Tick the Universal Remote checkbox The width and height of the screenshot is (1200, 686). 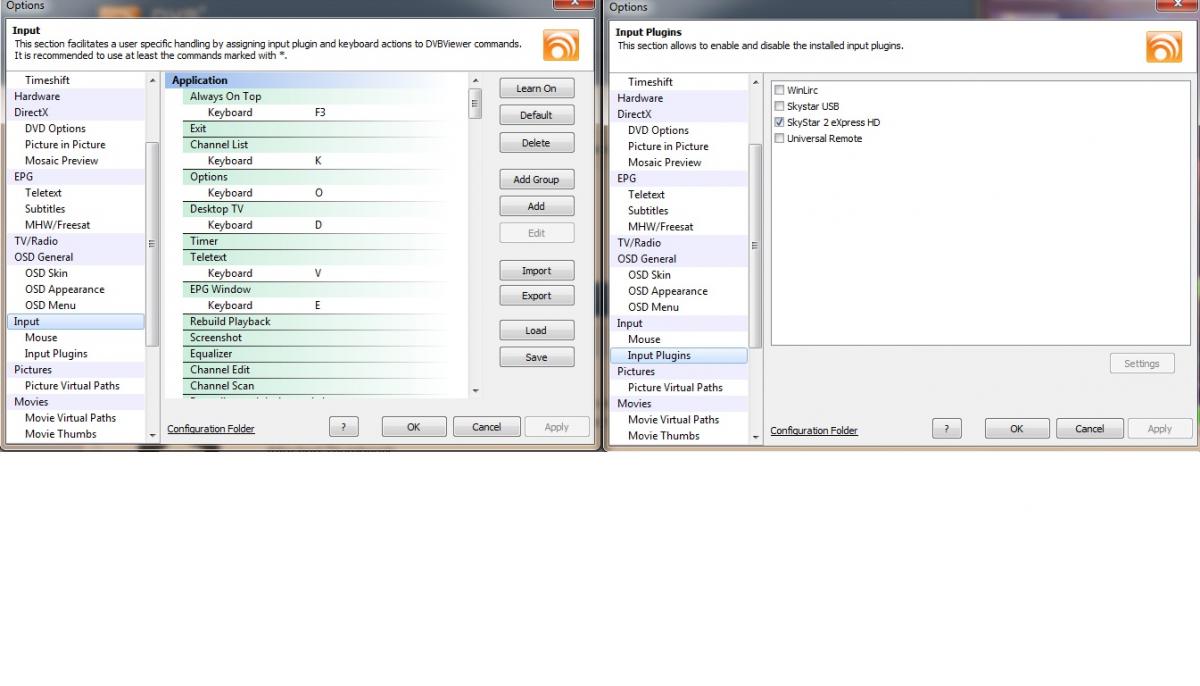pyautogui.click(x=779, y=139)
